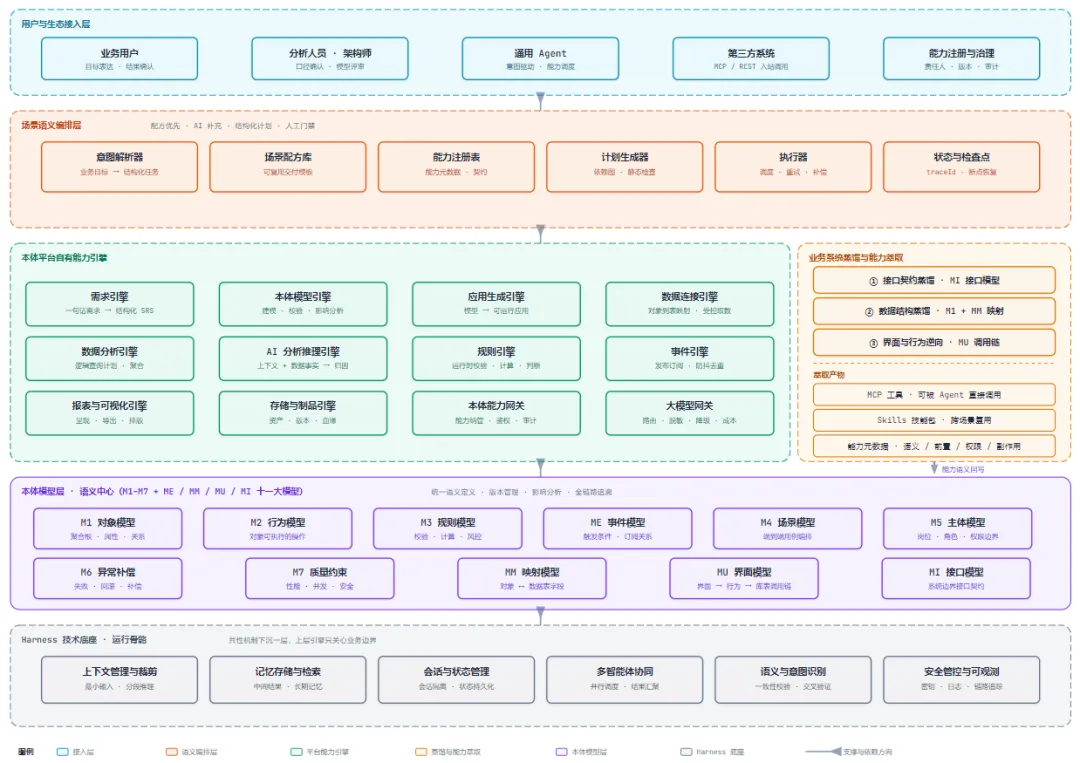Image resolution: width=1080 pixels, height=763 pixels.
Task: Click the 存储与制品引擎 box
Action: (303, 413)
